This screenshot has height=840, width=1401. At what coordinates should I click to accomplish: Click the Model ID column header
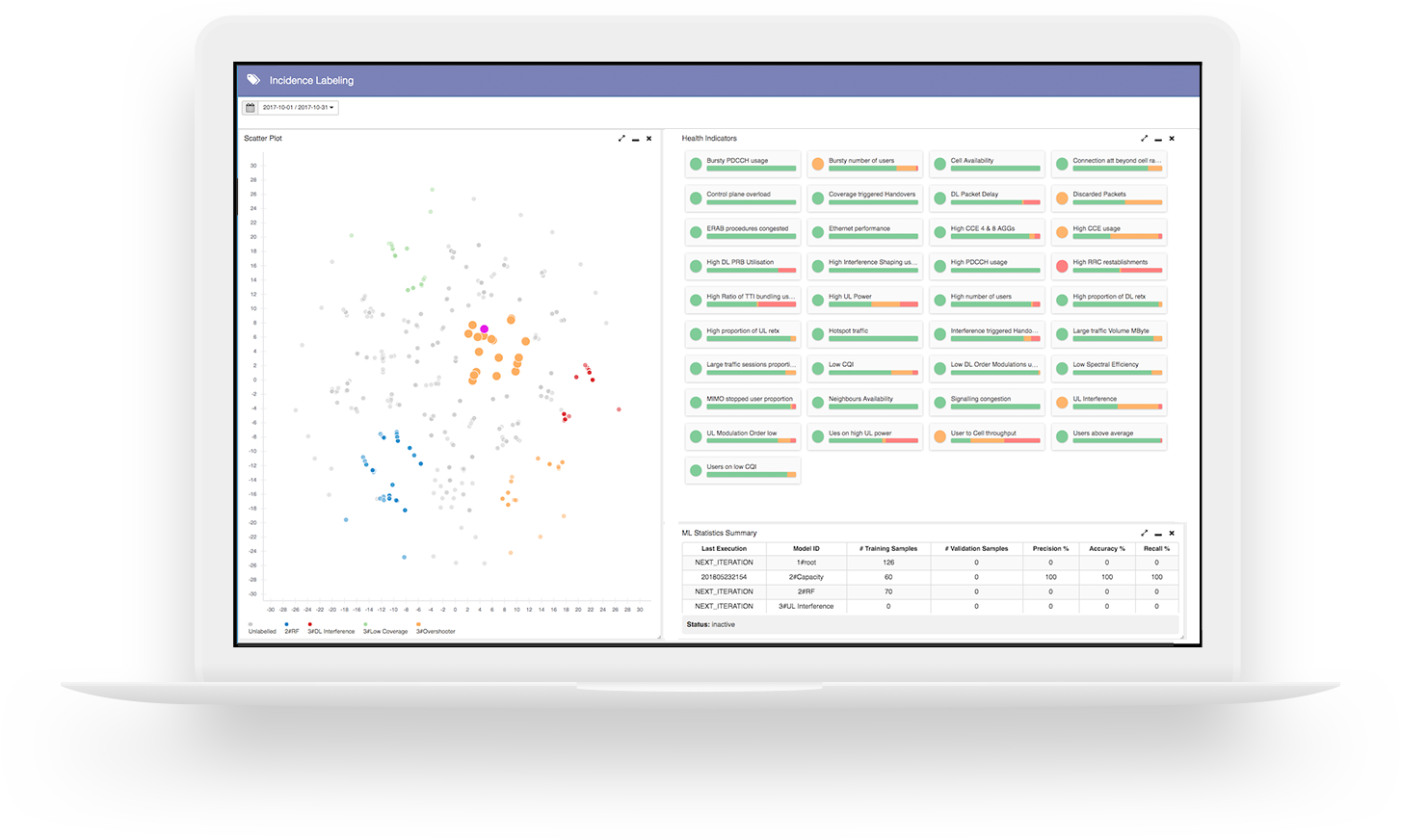pos(806,548)
